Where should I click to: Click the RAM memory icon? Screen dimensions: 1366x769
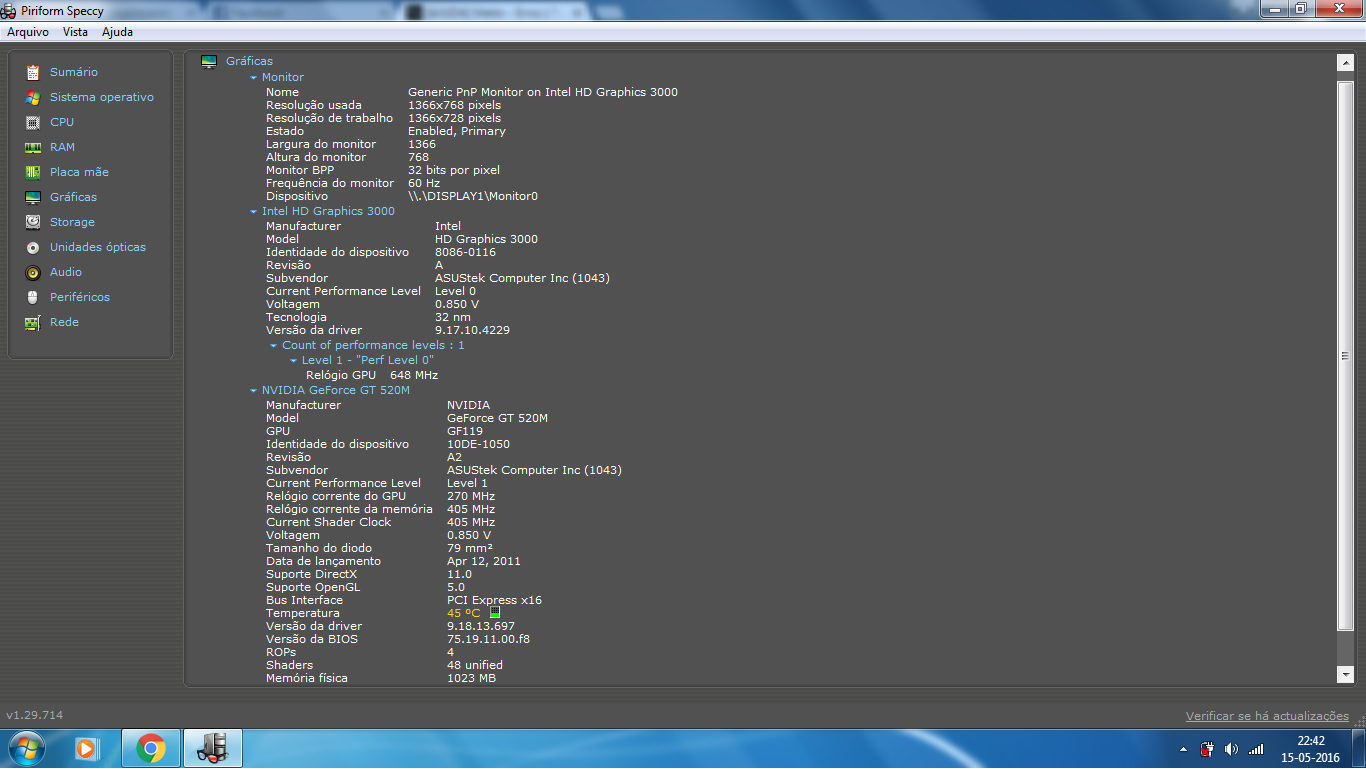pos(33,147)
